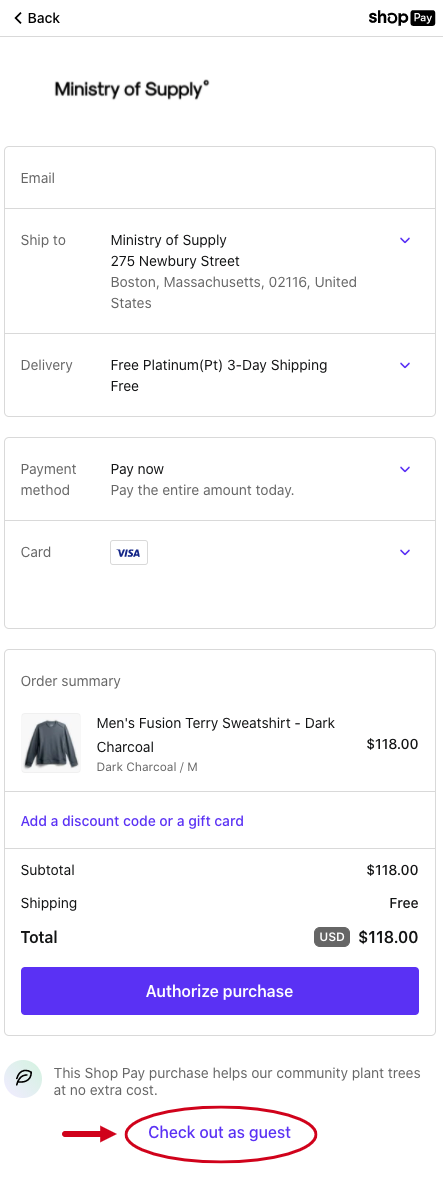Click Check out as guest link
The height and width of the screenshot is (1177, 443).
coord(219,1132)
